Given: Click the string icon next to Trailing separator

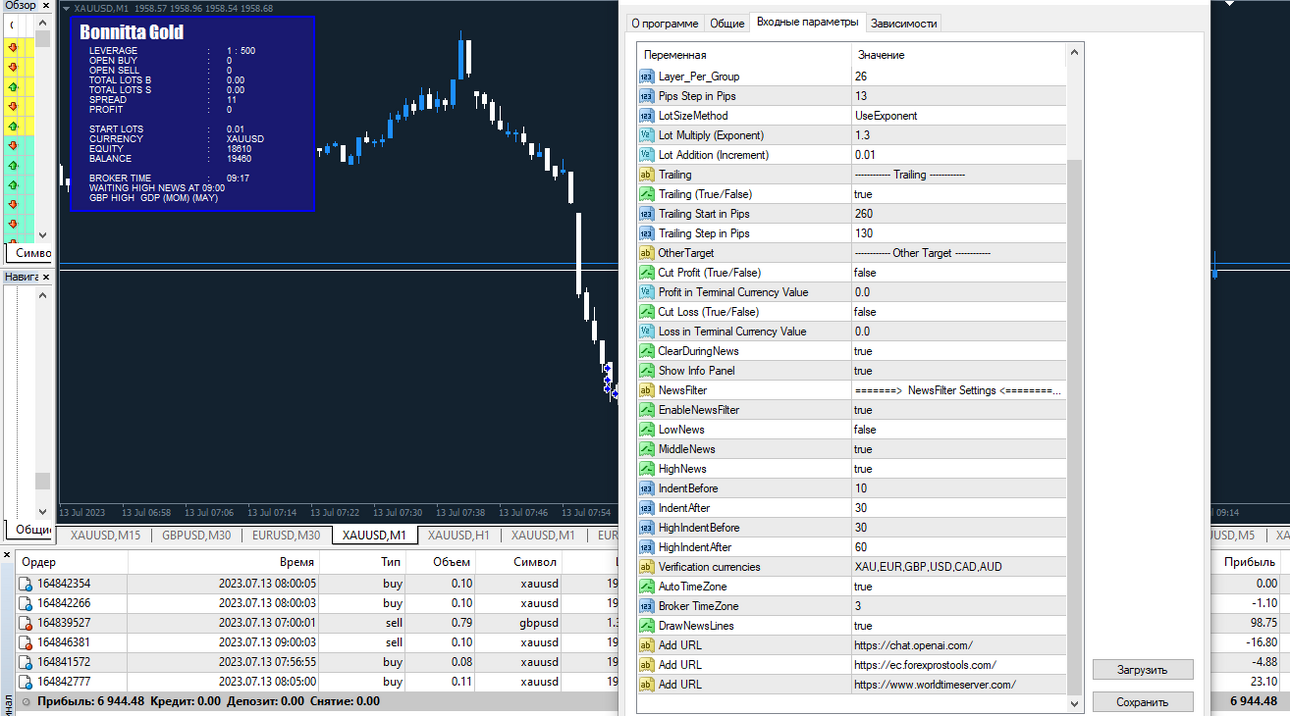Looking at the screenshot, I should 646,175.
